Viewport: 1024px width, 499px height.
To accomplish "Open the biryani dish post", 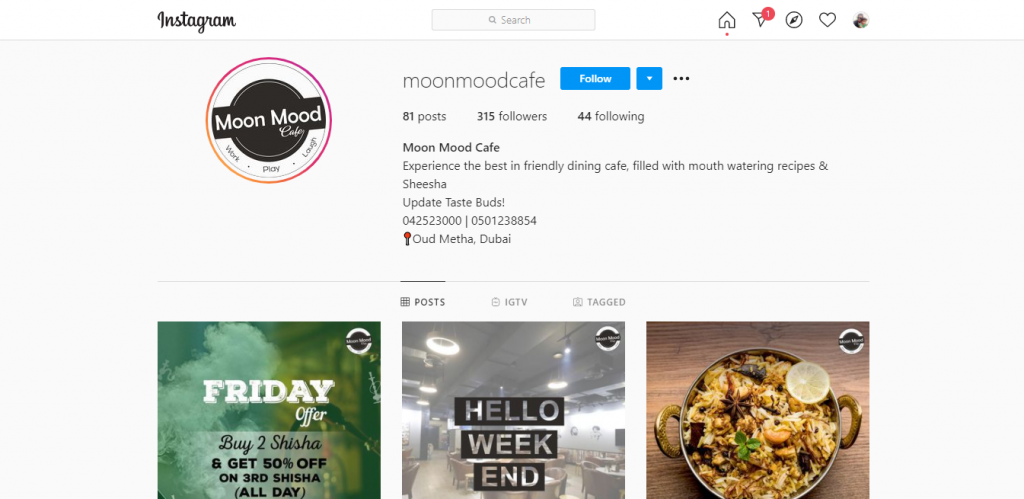I will 758,410.
